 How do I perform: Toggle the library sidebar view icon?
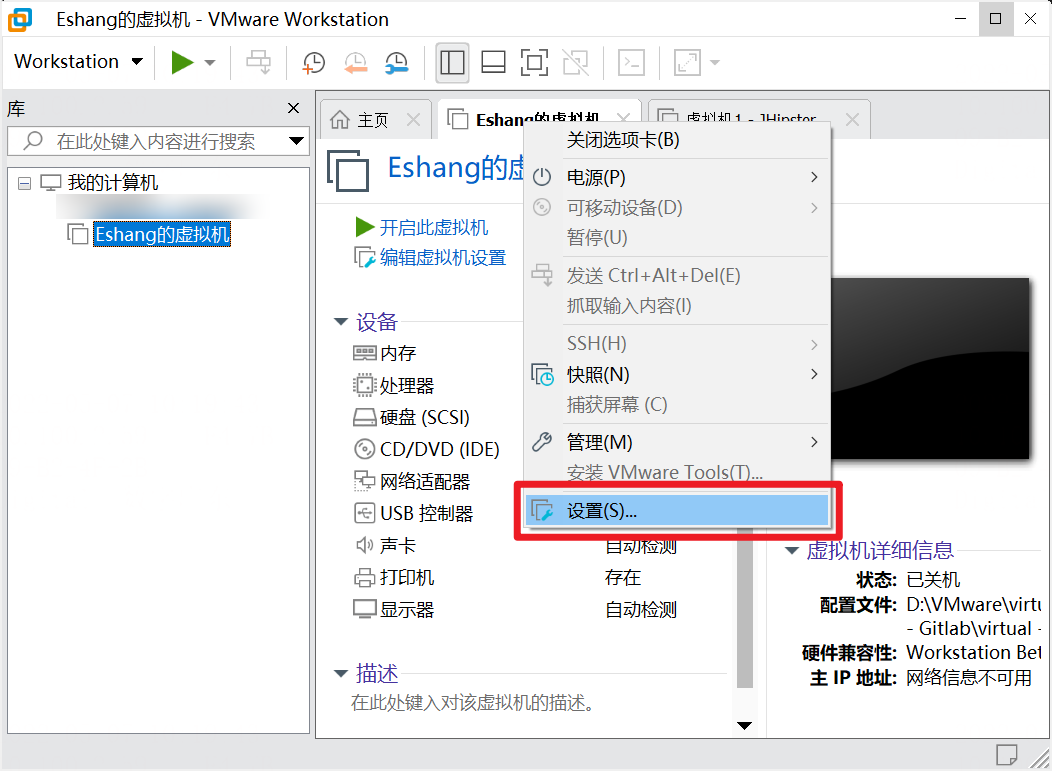click(452, 62)
